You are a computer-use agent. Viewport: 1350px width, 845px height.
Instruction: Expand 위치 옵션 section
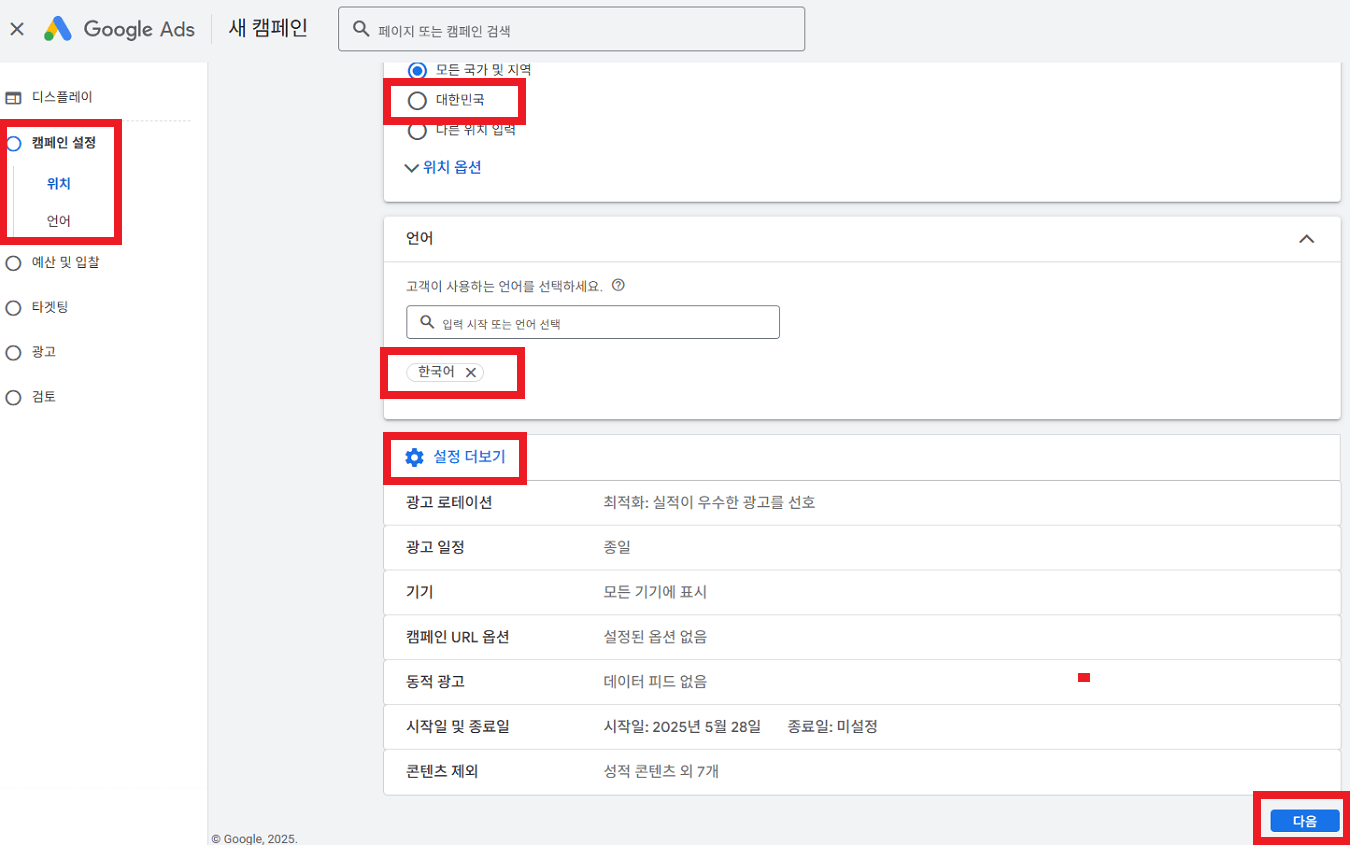tap(443, 168)
